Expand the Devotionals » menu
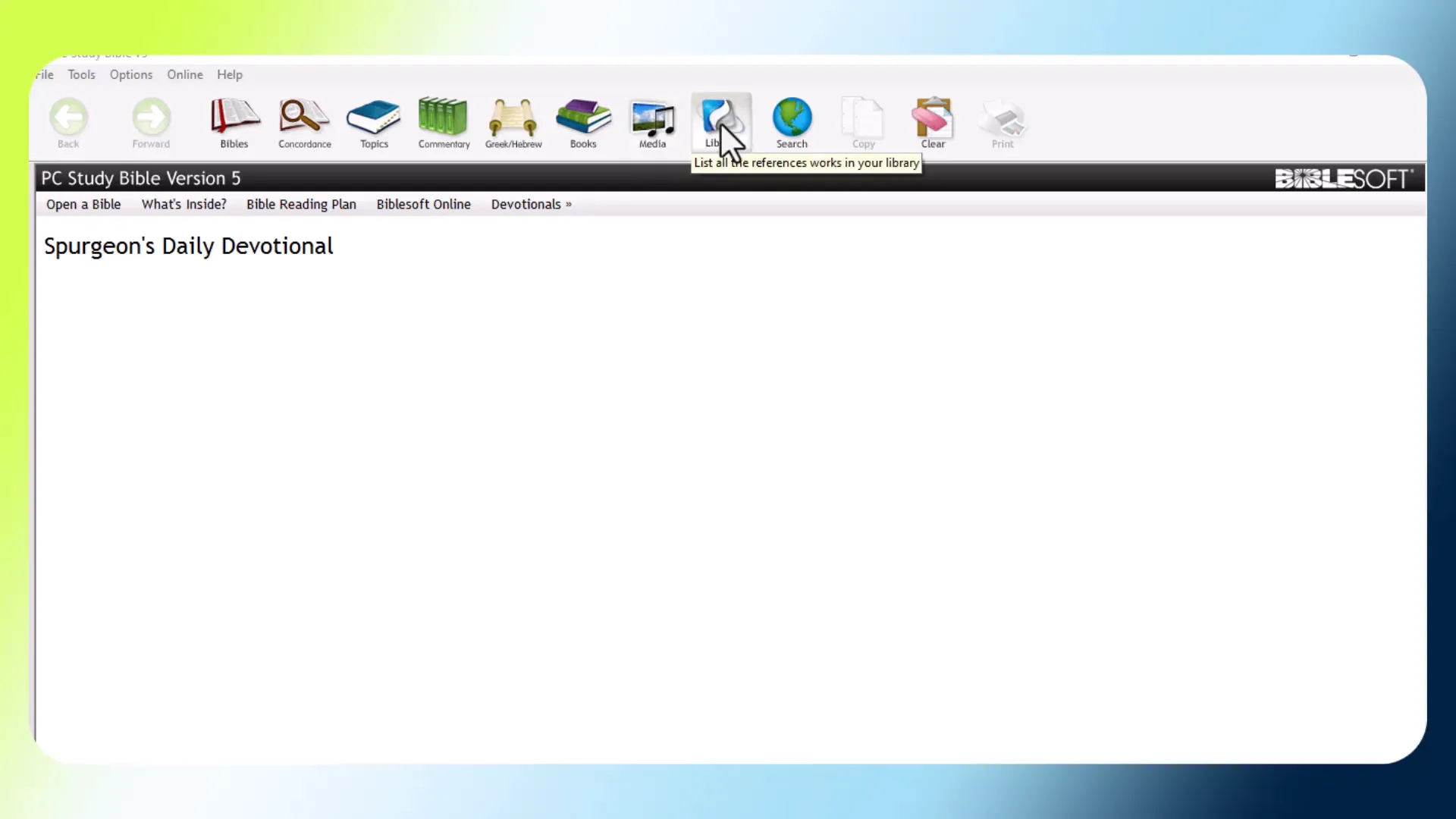Image resolution: width=1456 pixels, height=819 pixels. point(531,204)
